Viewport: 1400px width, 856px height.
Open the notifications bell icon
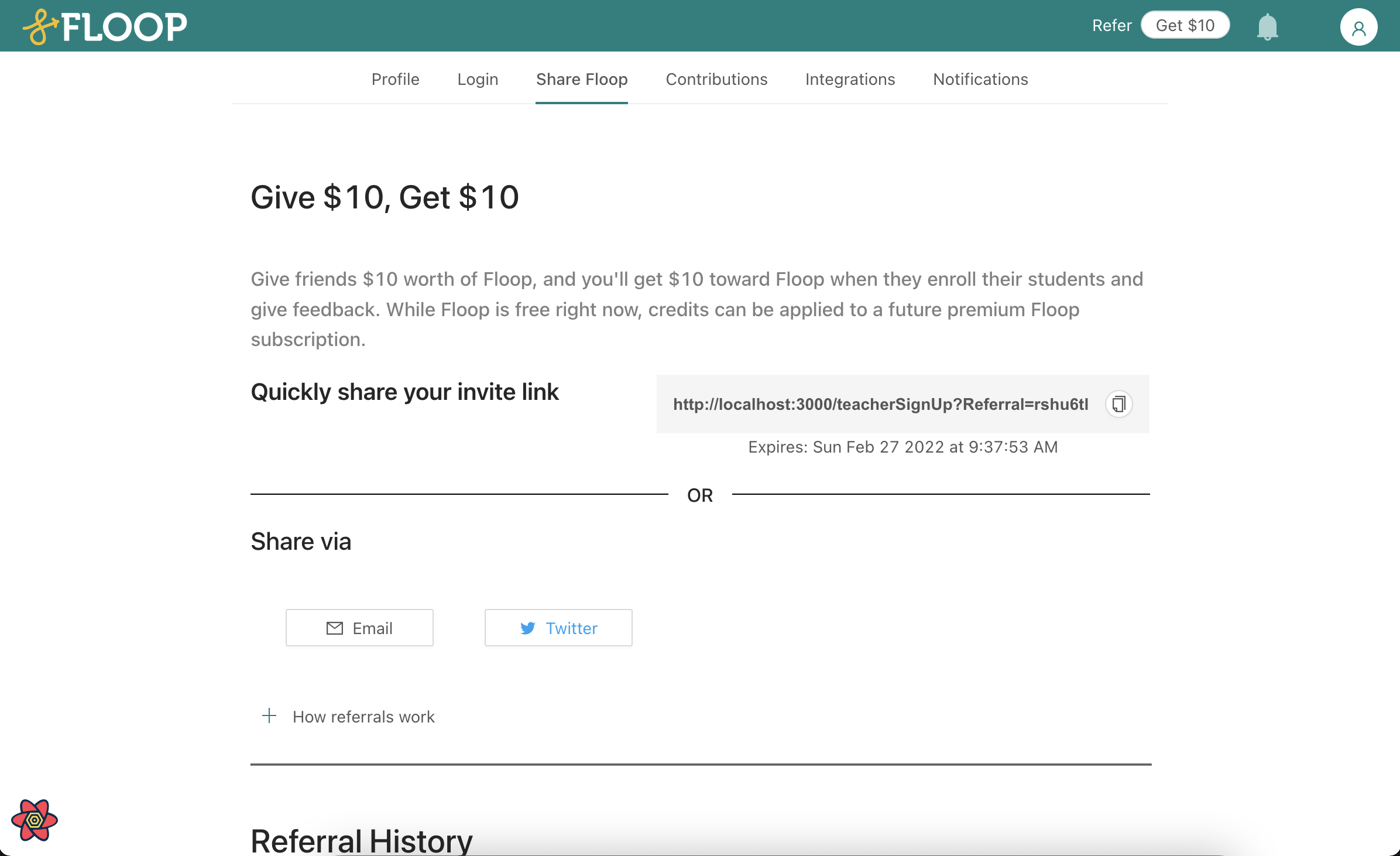click(x=1267, y=26)
